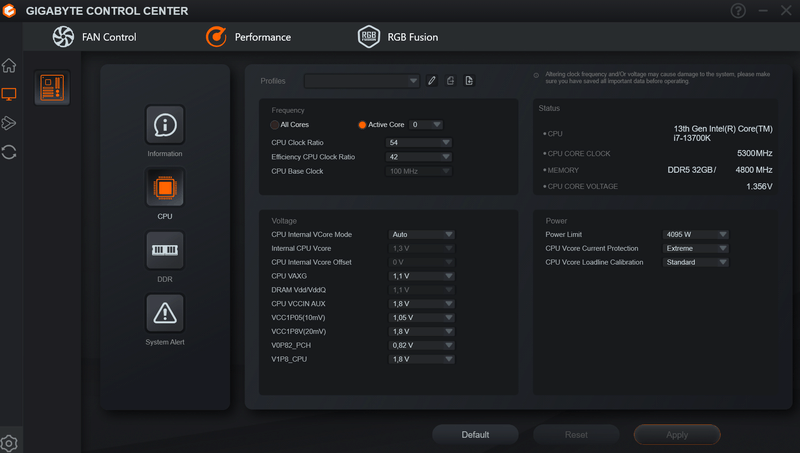Open the arrow-shaped sidebar icon

coord(9,123)
